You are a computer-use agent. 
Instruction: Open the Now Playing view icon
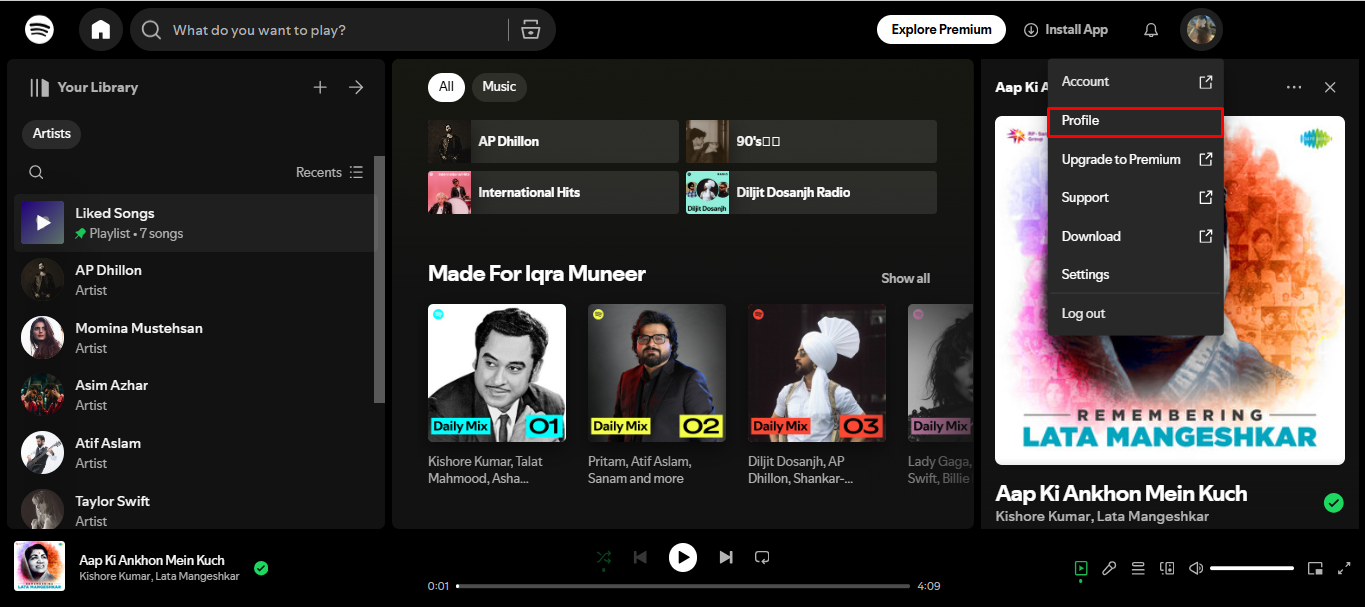pyautogui.click(x=1080, y=567)
